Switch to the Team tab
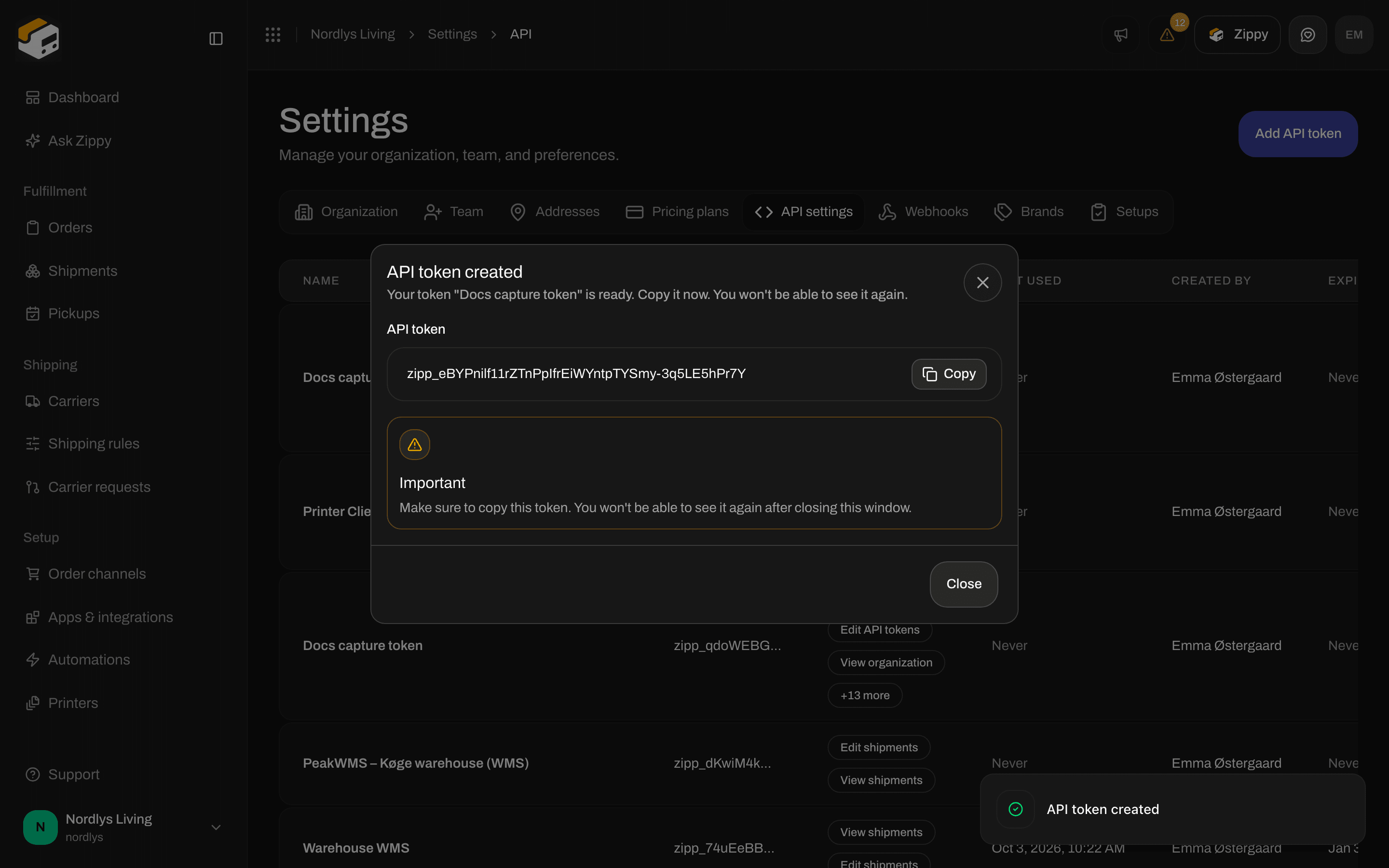1389x868 pixels. (453, 212)
